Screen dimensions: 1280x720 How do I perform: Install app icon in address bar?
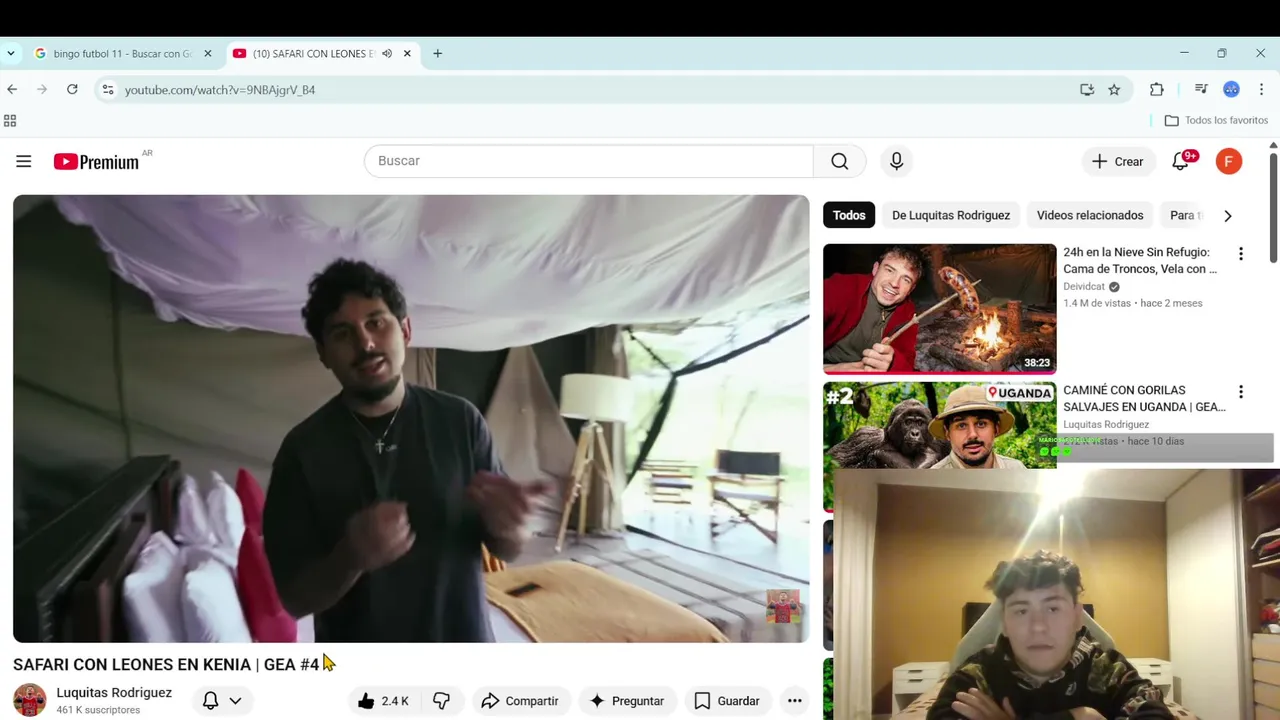[x=1087, y=90]
